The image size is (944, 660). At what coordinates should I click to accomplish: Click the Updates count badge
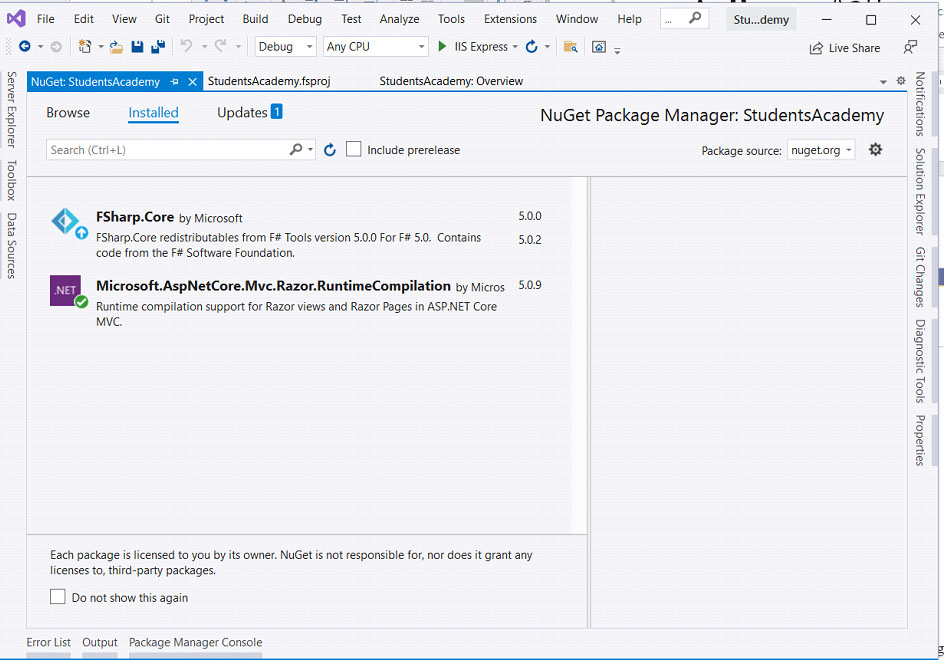(276, 112)
